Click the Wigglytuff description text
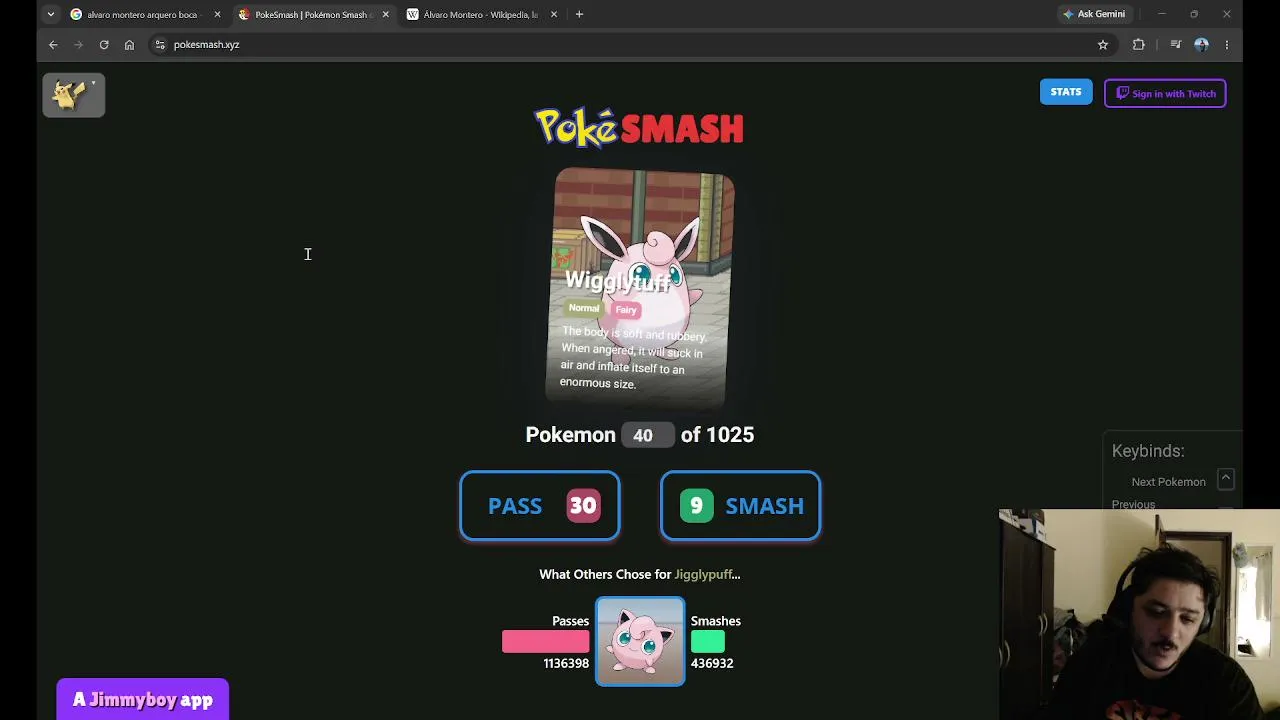This screenshot has width=1280, height=720. tap(634, 358)
